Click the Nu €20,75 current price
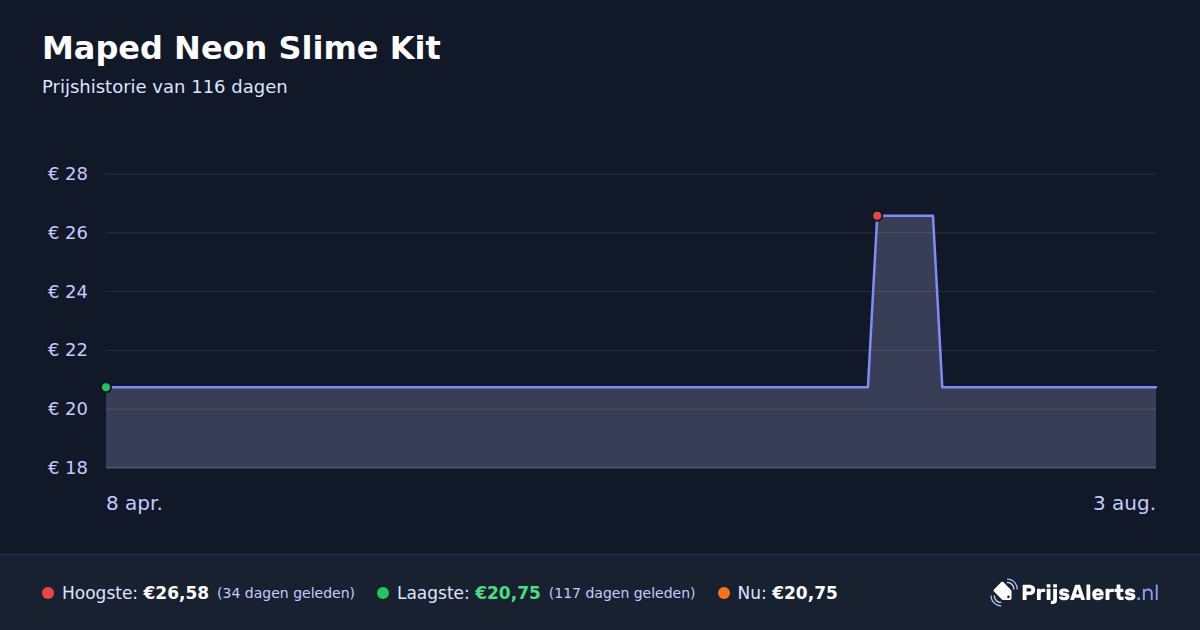Viewport: 1200px width, 630px height. point(804,593)
